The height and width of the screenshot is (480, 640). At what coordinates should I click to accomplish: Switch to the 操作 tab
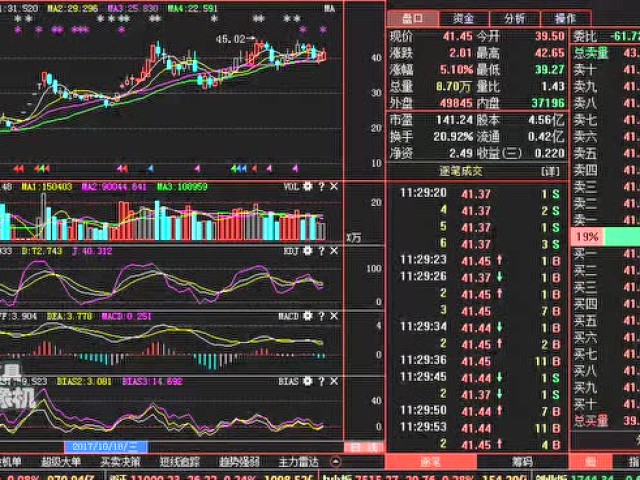click(x=565, y=18)
